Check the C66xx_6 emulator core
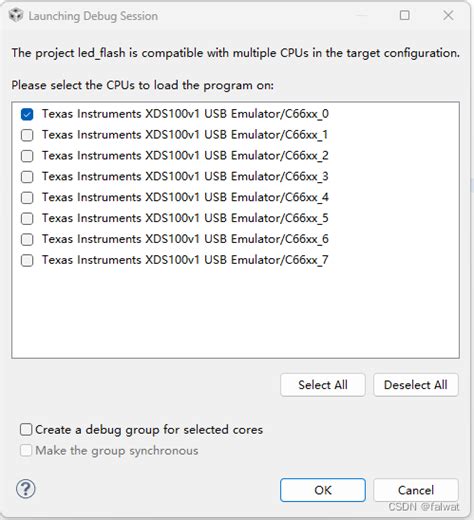 pyautogui.click(x=27, y=239)
